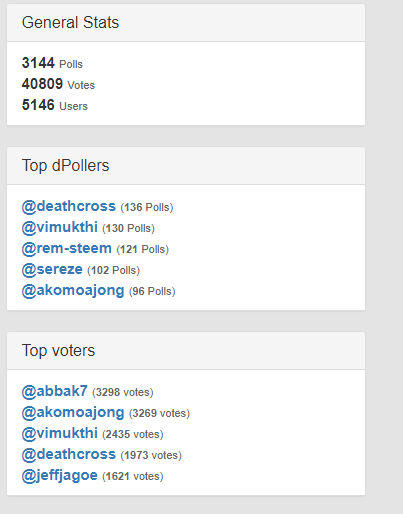Select @akomoajong under Top voters
The height and width of the screenshot is (514, 403).
pyautogui.click(x=73, y=412)
